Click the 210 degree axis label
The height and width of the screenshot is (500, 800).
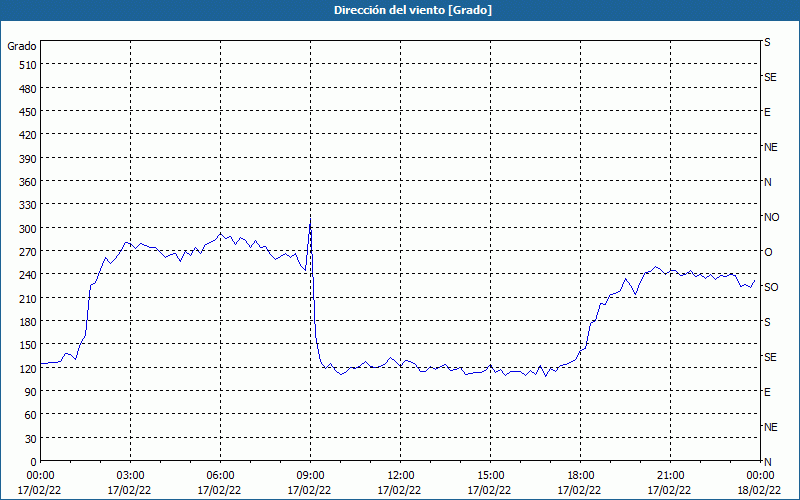[28, 298]
